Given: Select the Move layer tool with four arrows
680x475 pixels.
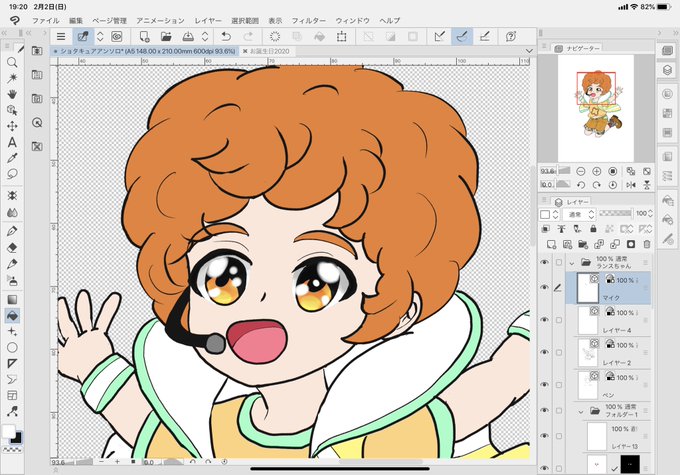Looking at the screenshot, I should coord(12,126).
